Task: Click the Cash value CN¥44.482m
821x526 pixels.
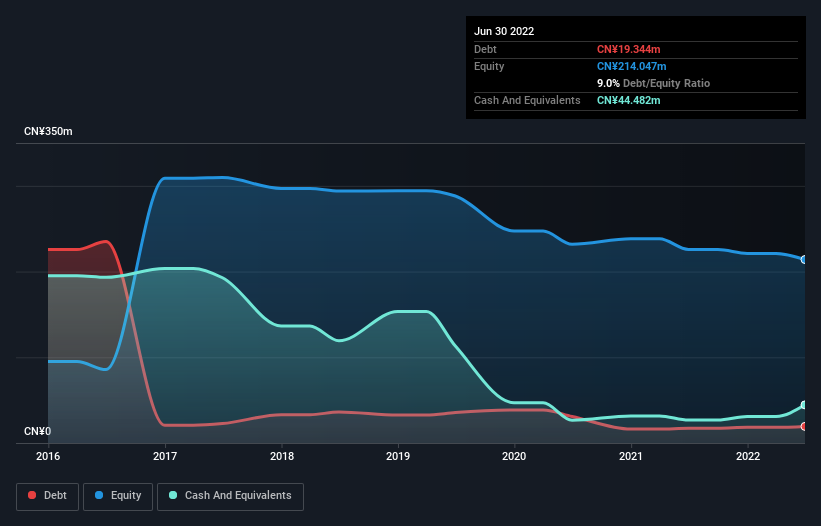Action: 628,100
